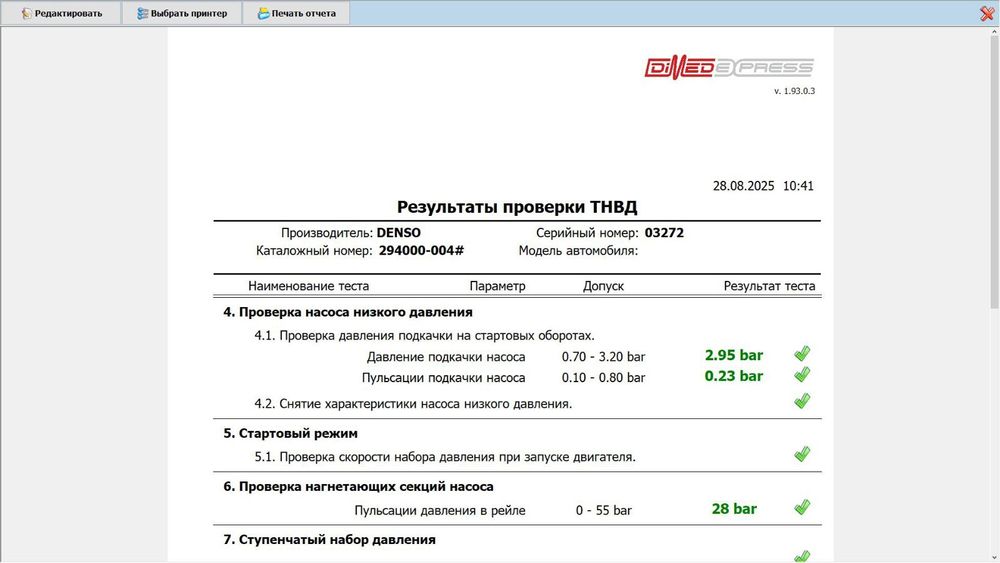
Task: Click the green checkmark beside 28 bar
Action: coord(802,507)
